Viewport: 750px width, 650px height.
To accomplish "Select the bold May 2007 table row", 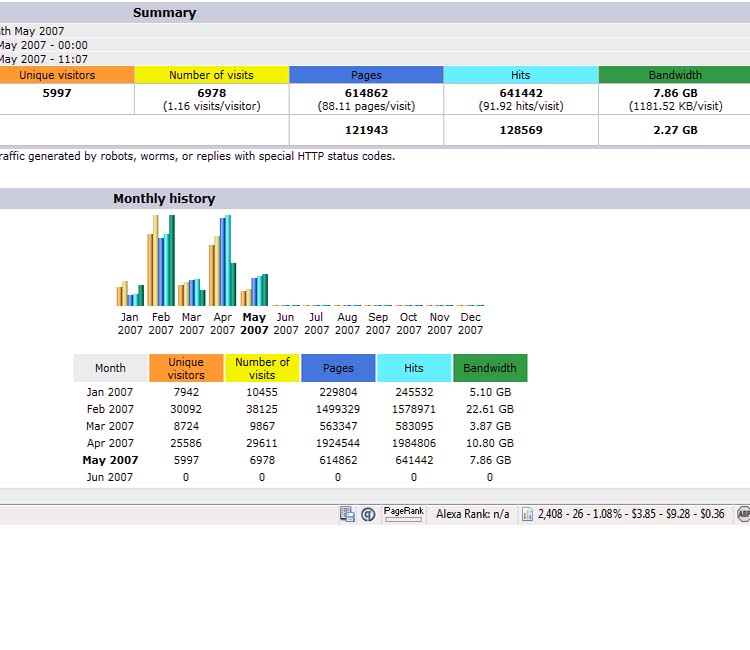I will [110, 460].
